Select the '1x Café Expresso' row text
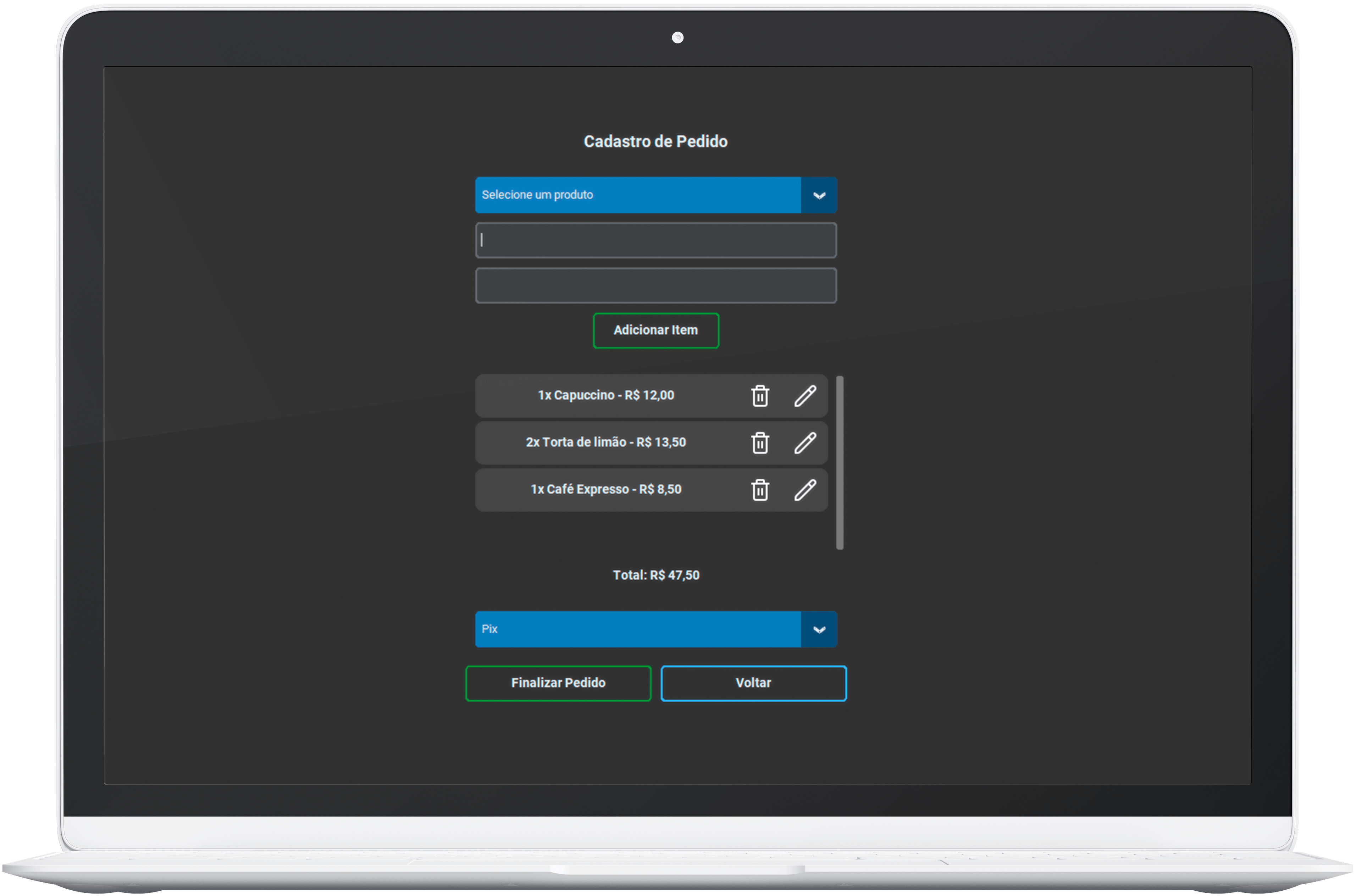 coord(605,489)
